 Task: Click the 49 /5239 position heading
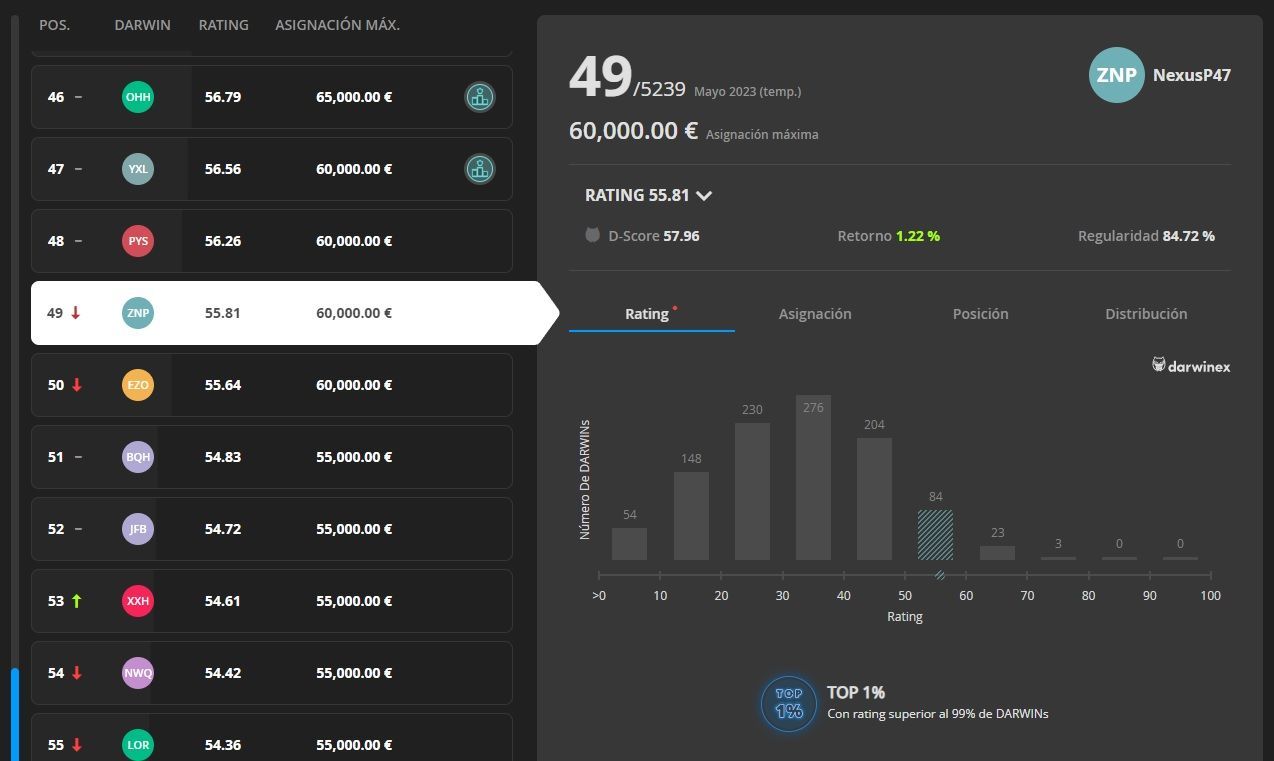pos(627,78)
